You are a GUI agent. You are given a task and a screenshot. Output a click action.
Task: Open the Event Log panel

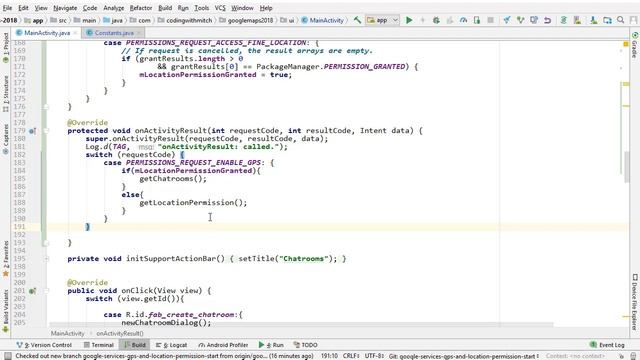(x=607, y=345)
